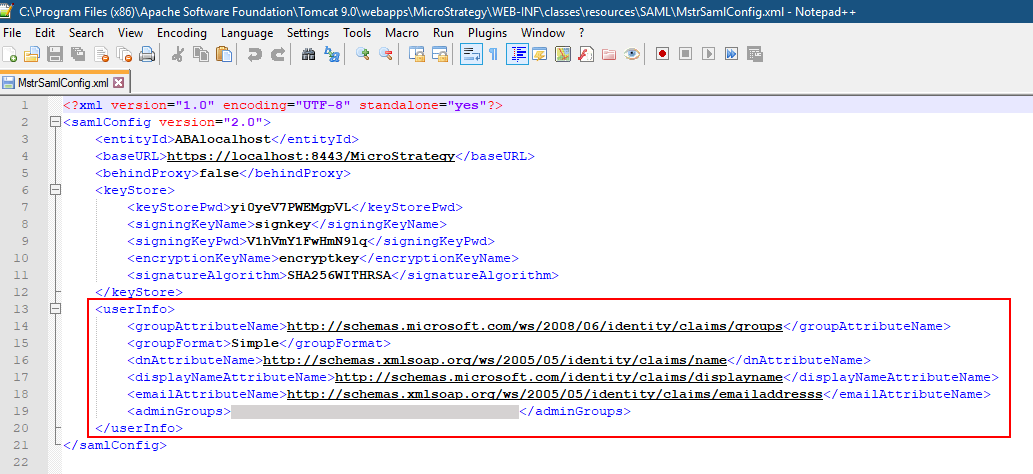Collapse the samlConfig fold marker
The height and width of the screenshot is (474, 1033).
(54, 123)
